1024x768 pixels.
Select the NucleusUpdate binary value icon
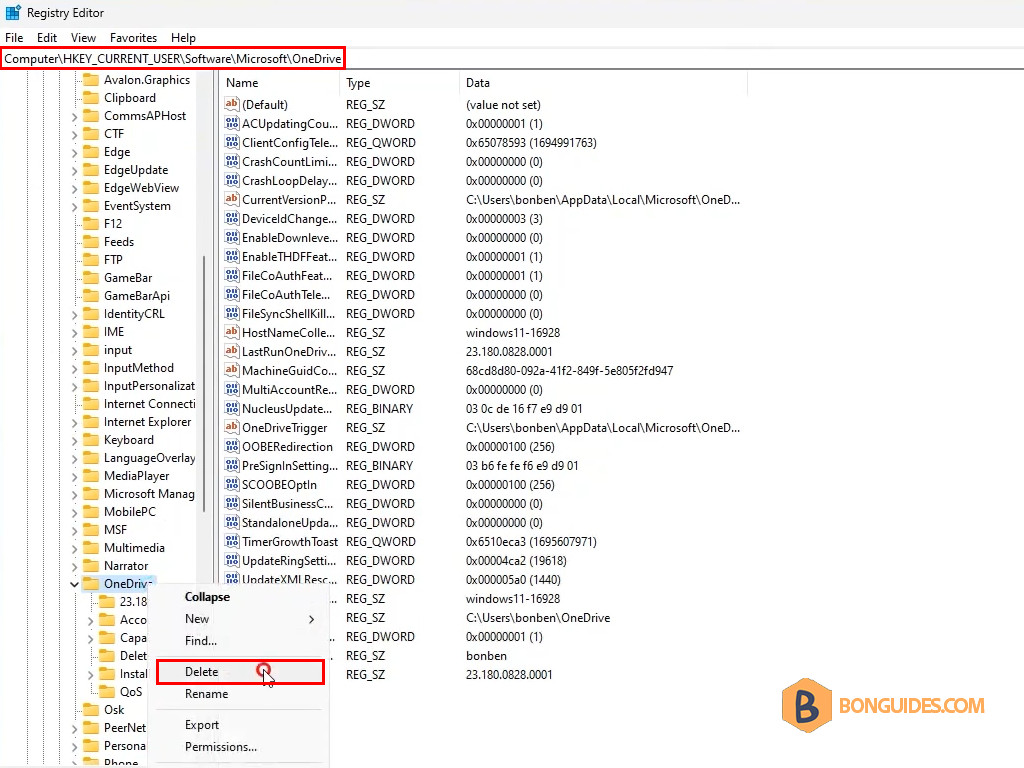(x=231, y=408)
